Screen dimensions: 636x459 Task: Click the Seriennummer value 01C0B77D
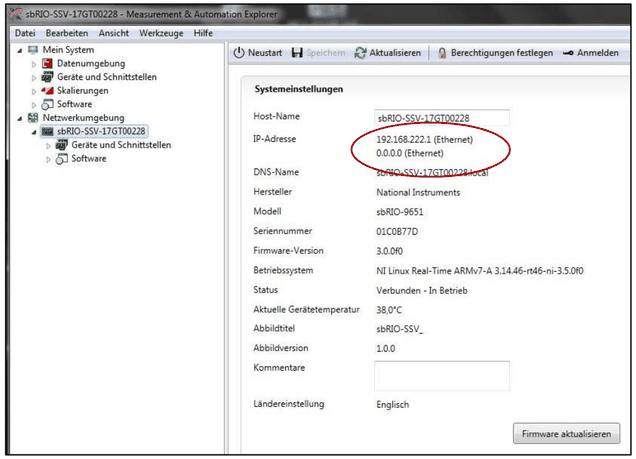397,232
